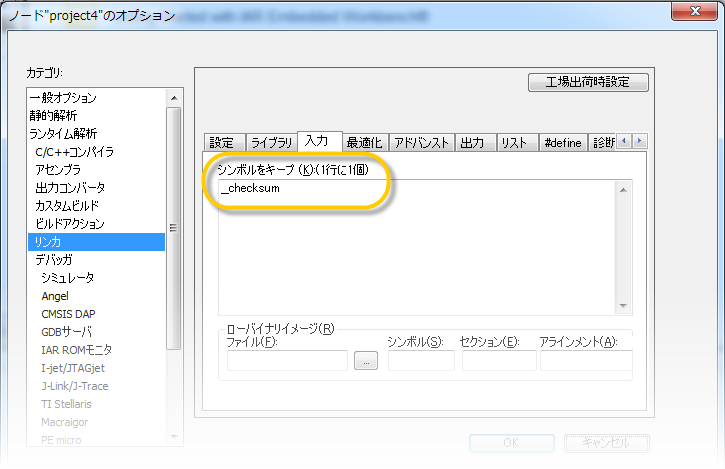Click the アラインメント input field

click(586, 360)
